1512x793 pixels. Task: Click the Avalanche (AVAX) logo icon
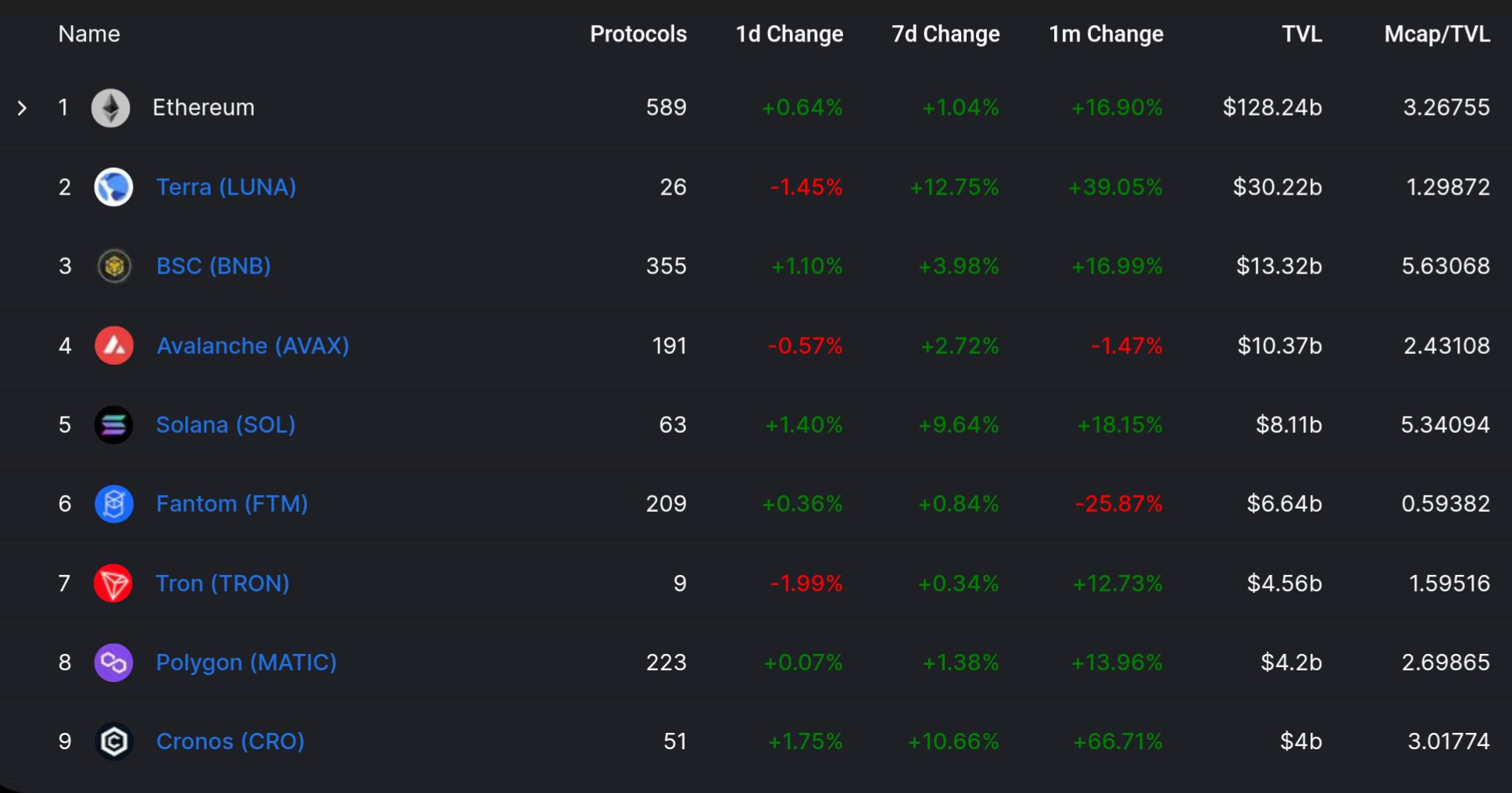point(114,345)
